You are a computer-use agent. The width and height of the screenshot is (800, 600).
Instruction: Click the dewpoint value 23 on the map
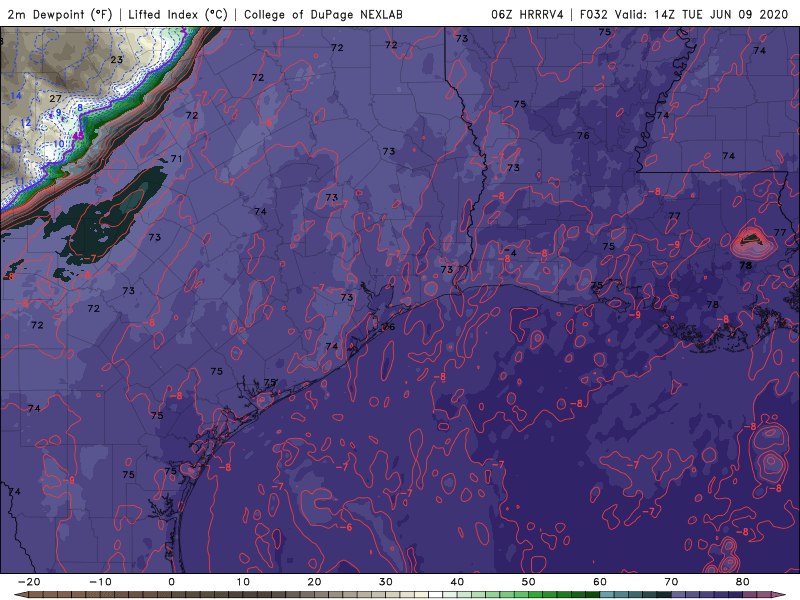pos(117,60)
